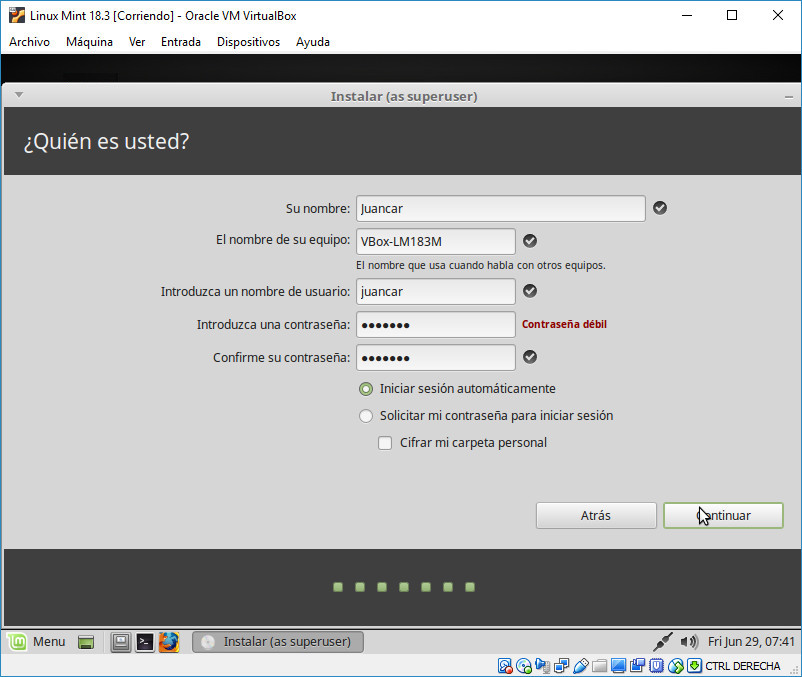This screenshot has height=677, width=802.
Task: Open the green files launcher in the panel
Action: pyautogui.click(x=86, y=642)
